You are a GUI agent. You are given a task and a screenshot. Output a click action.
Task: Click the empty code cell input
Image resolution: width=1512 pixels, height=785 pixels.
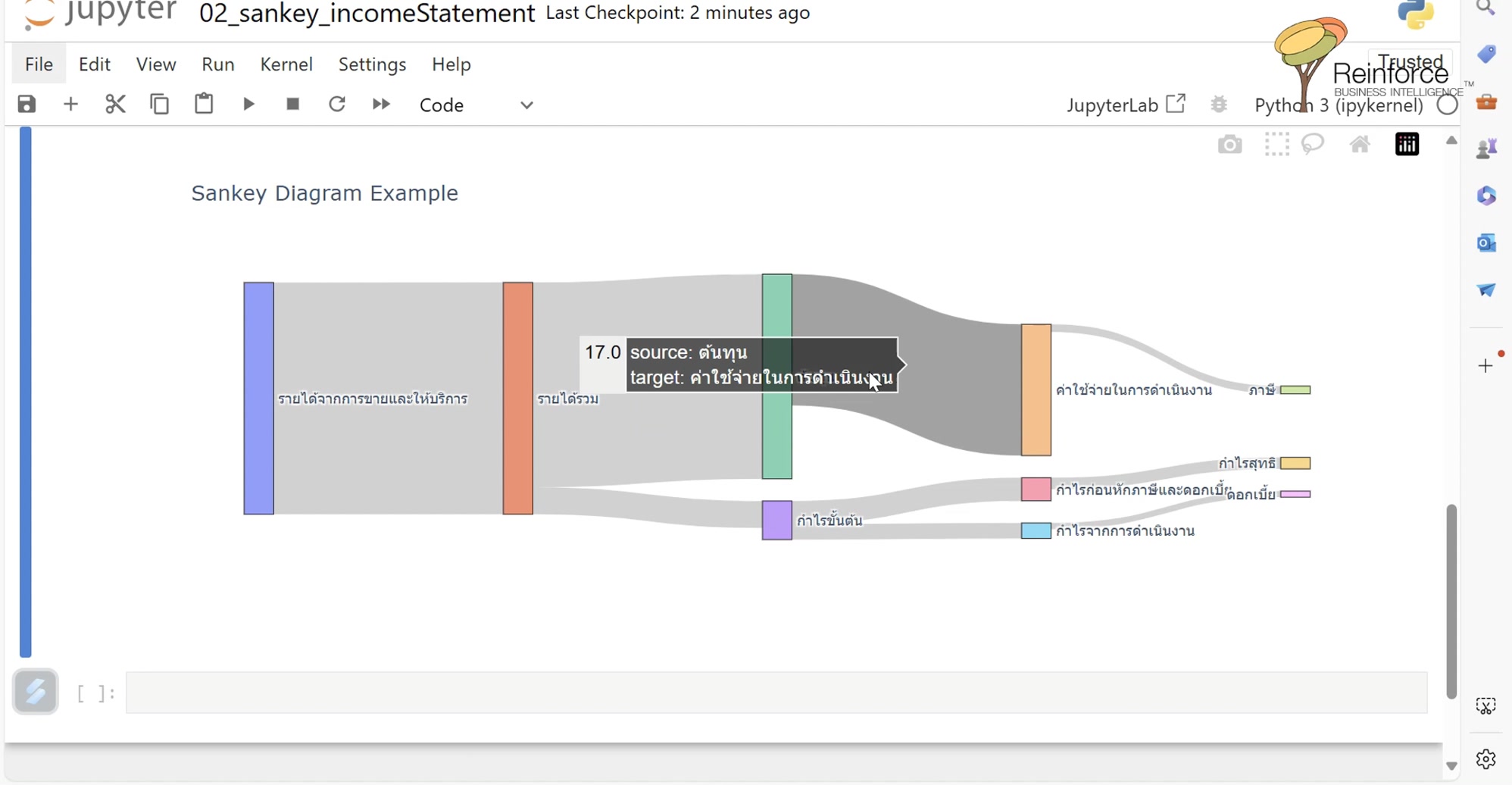(776, 692)
